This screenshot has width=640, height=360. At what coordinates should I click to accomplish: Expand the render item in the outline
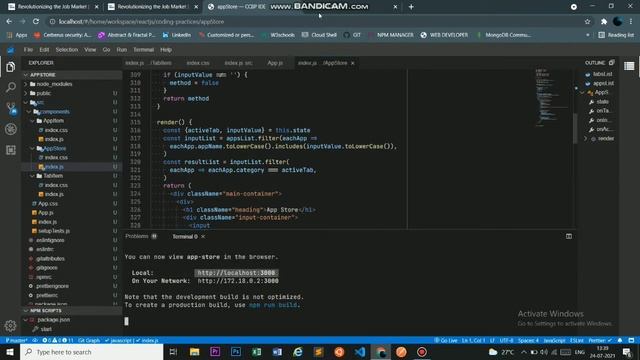pos(586,138)
